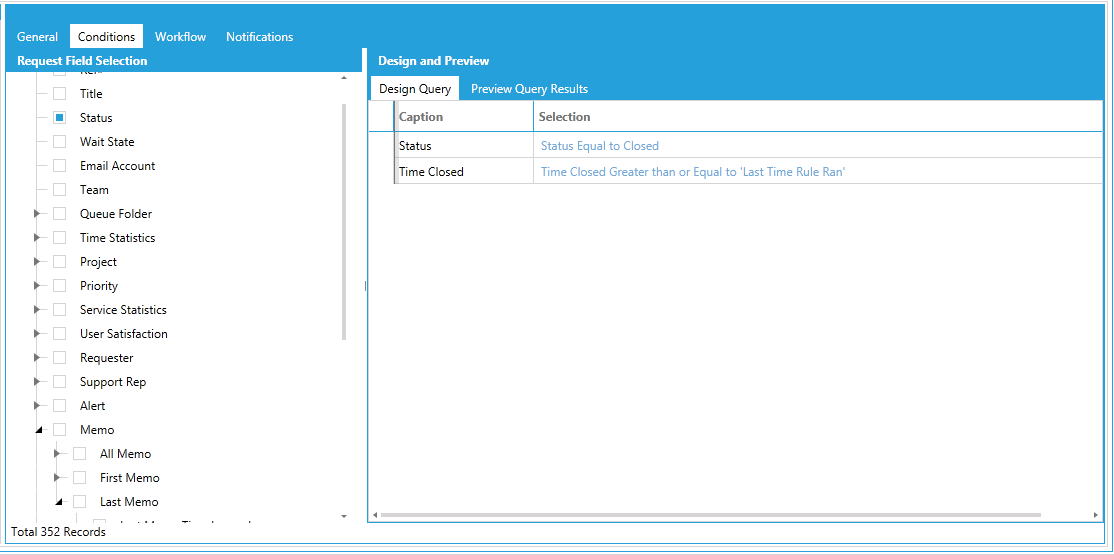Select the Status caption cell
Viewport: 1114px width, 555px height.
465,146
